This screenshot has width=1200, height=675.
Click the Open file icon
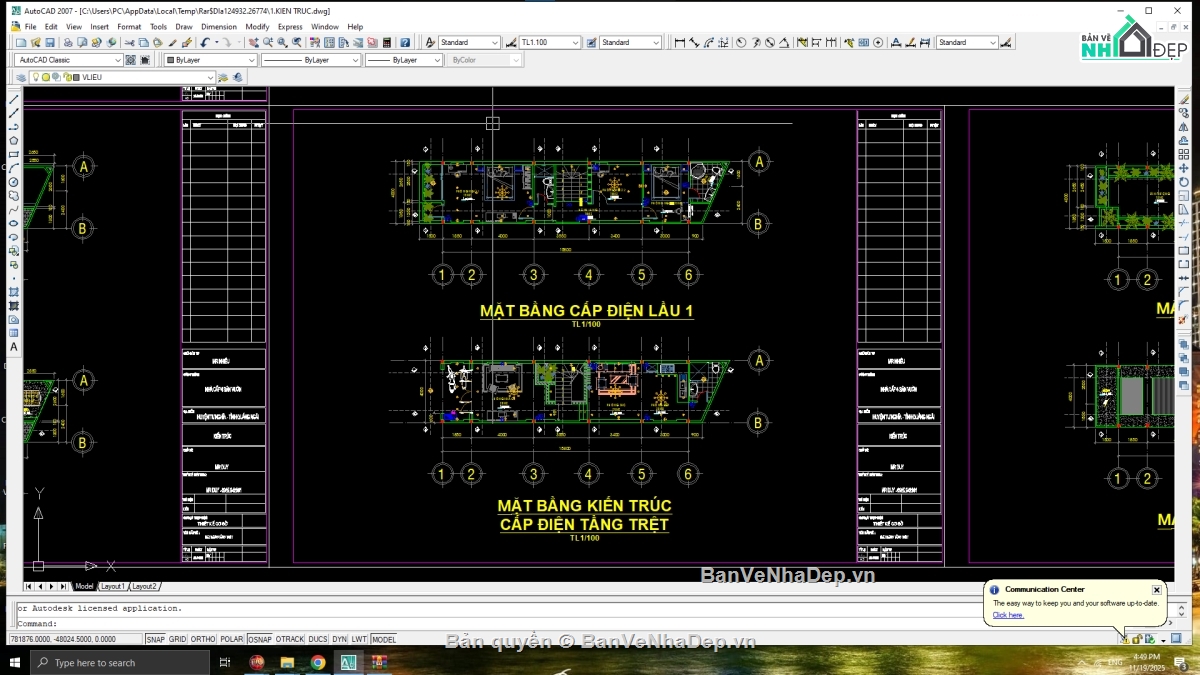[35, 42]
